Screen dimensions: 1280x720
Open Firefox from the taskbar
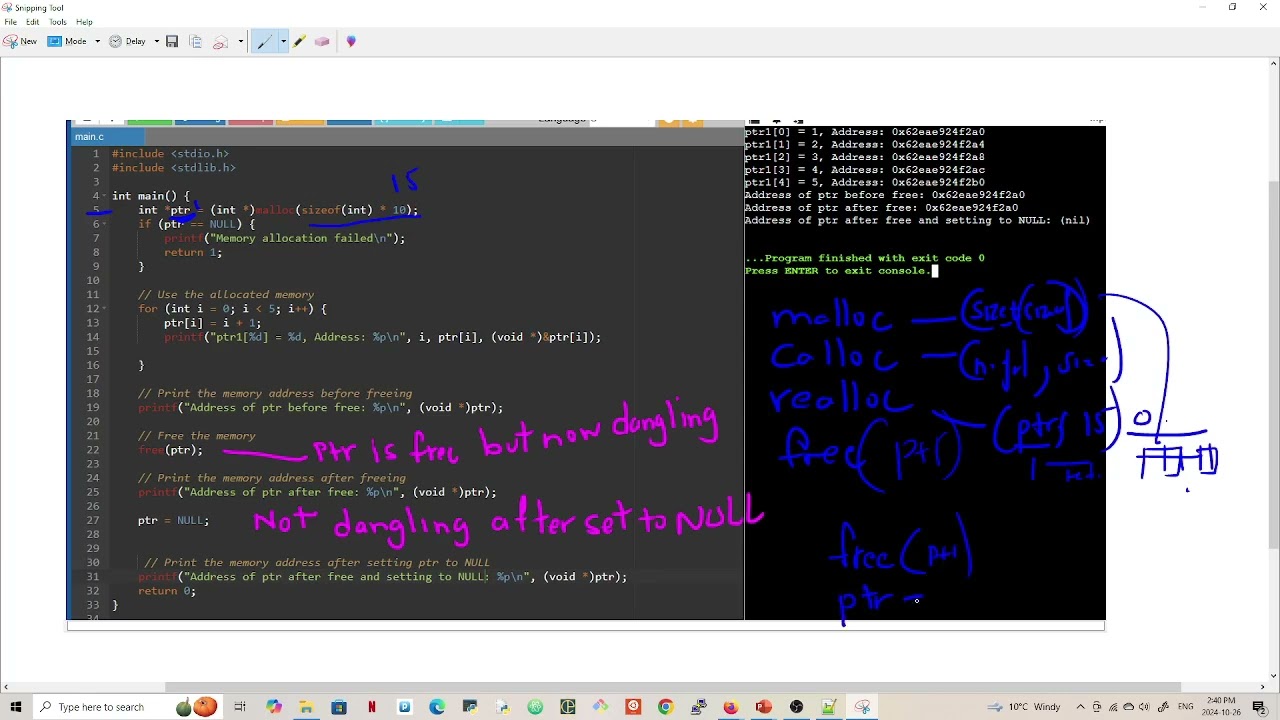(x=731, y=707)
